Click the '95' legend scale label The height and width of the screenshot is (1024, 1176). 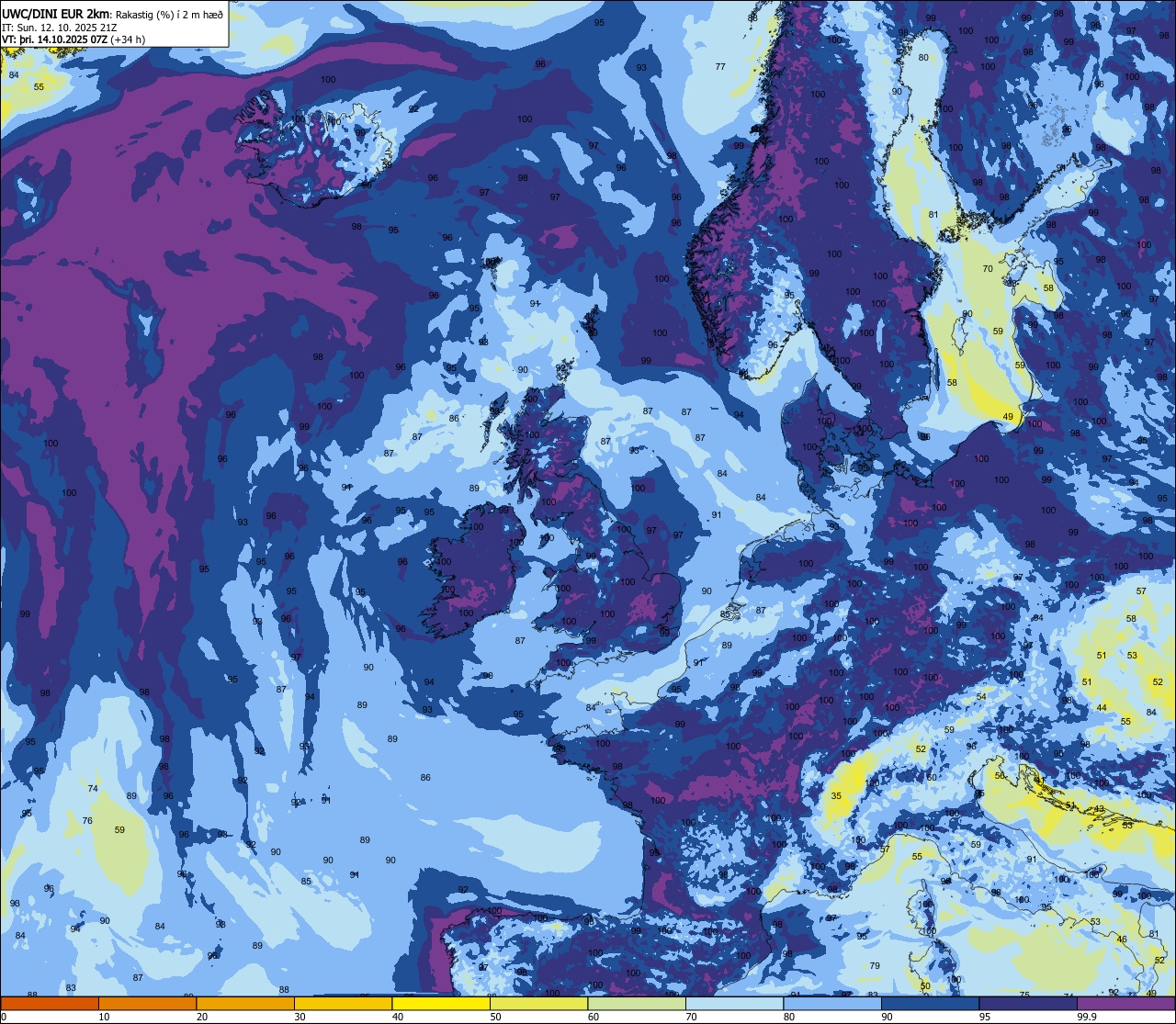pyautogui.click(x=986, y=1017)
